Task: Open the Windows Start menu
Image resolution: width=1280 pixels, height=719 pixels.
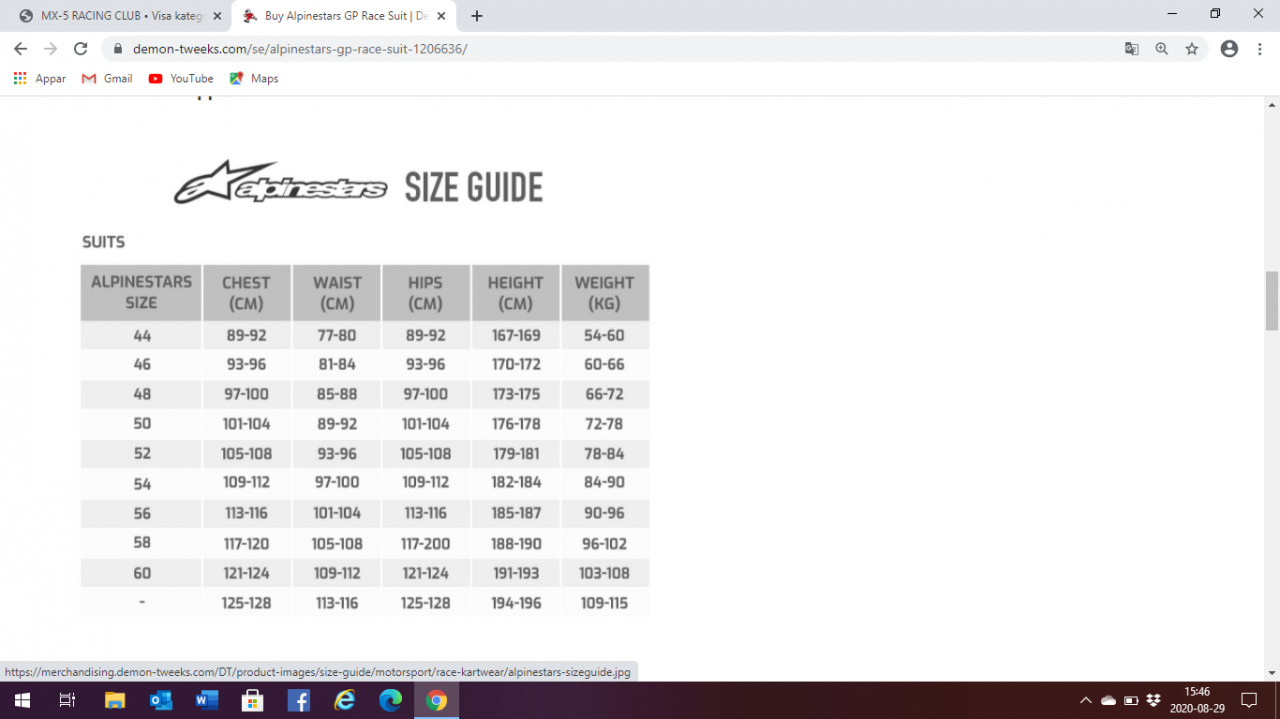Action: (x=22, y=700)
